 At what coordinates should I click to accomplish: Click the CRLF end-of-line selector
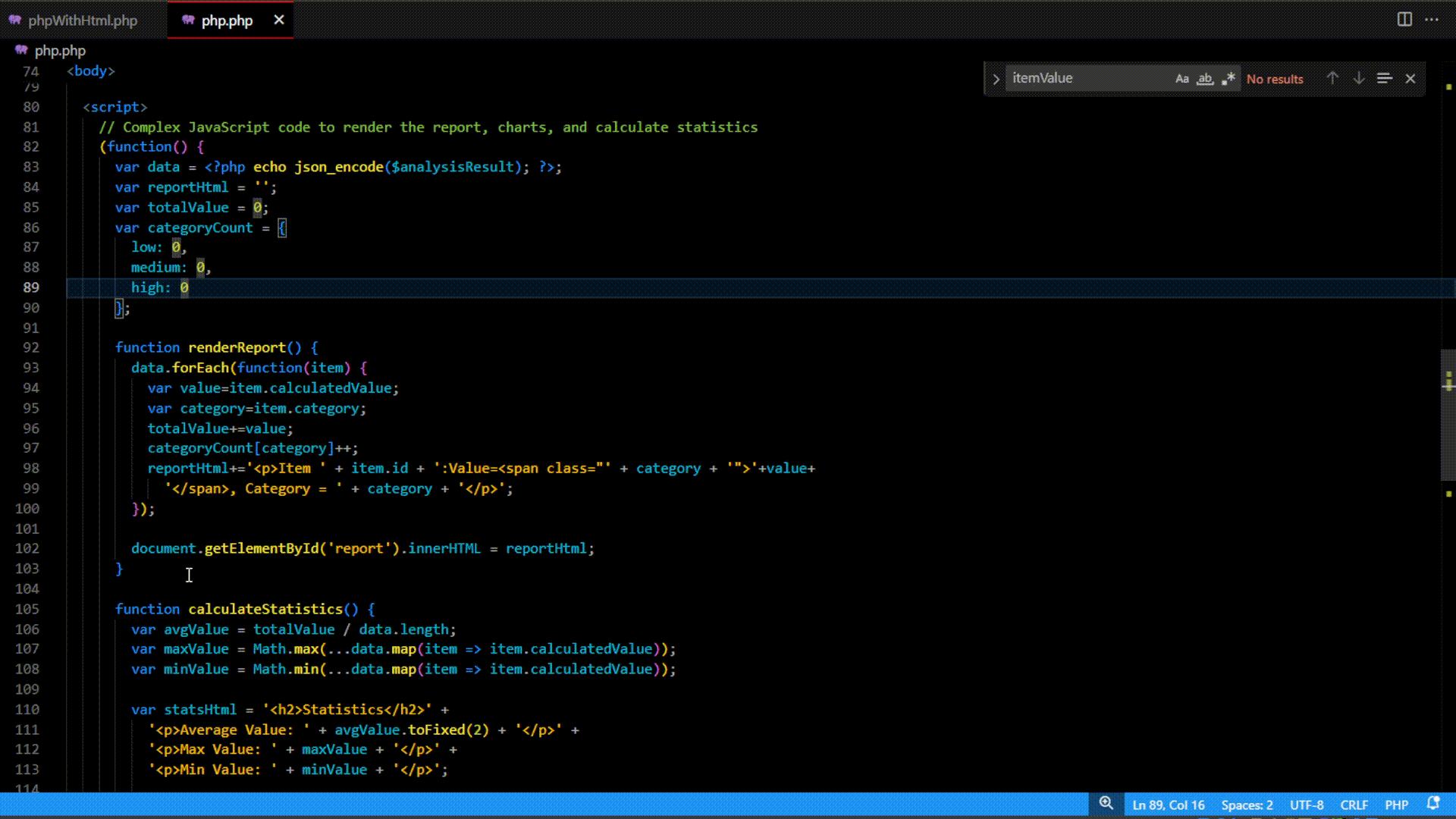pos(1354,805)
